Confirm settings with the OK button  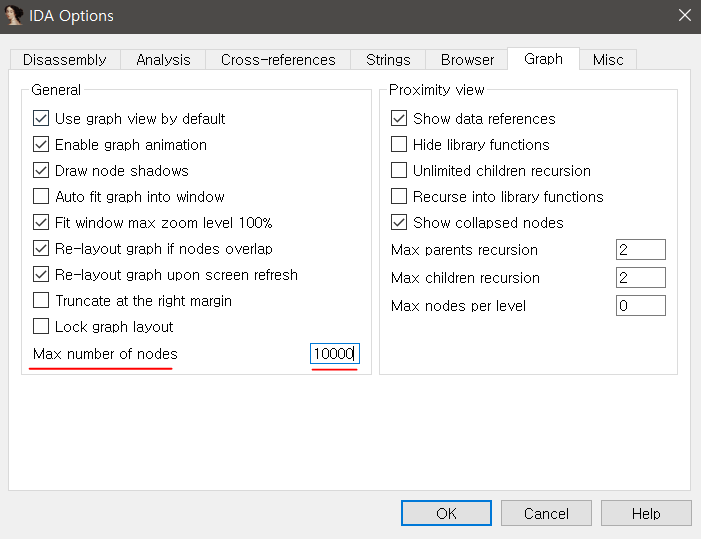tap(446, 513)
